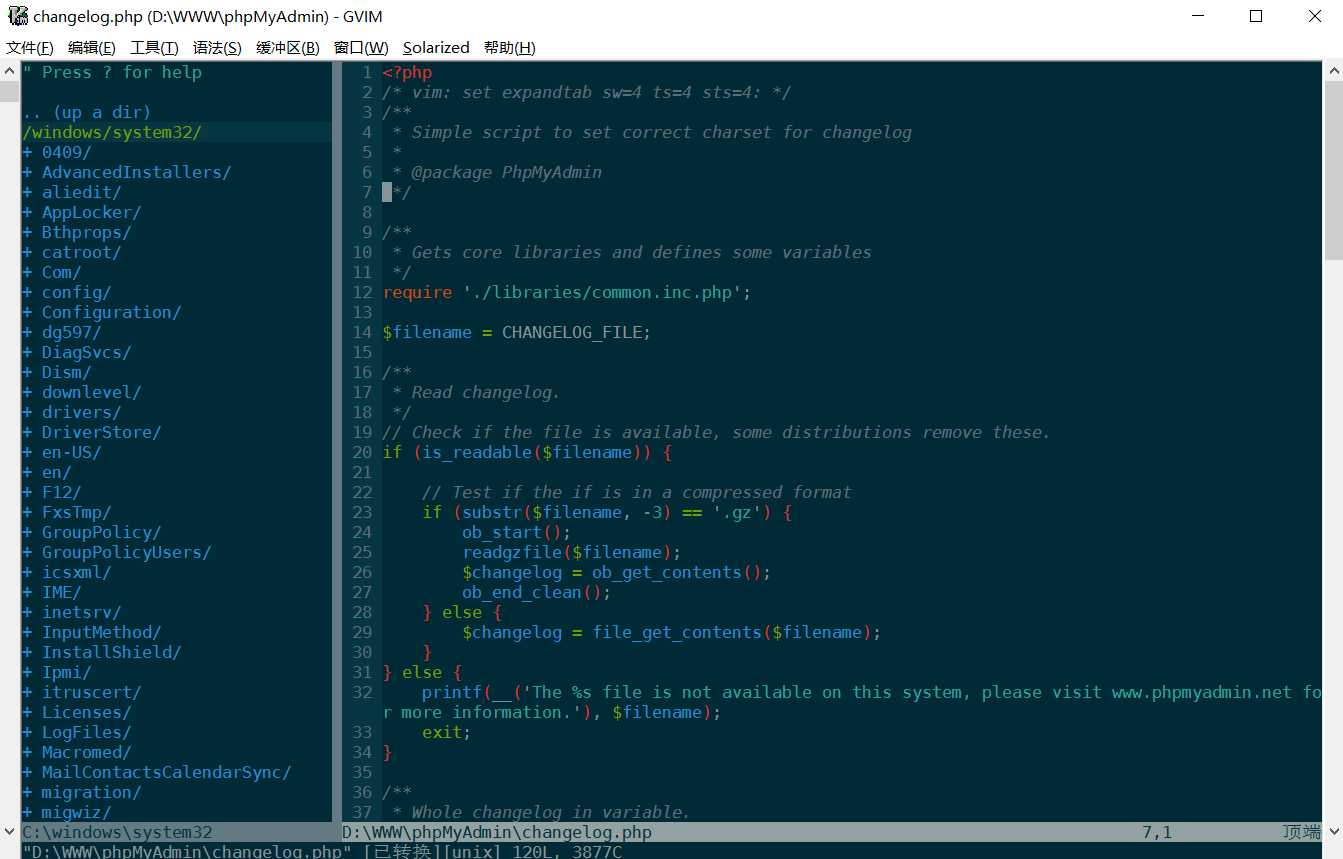Select the migwiz/ folder name

pyautogui.click(x=76, y=812)
